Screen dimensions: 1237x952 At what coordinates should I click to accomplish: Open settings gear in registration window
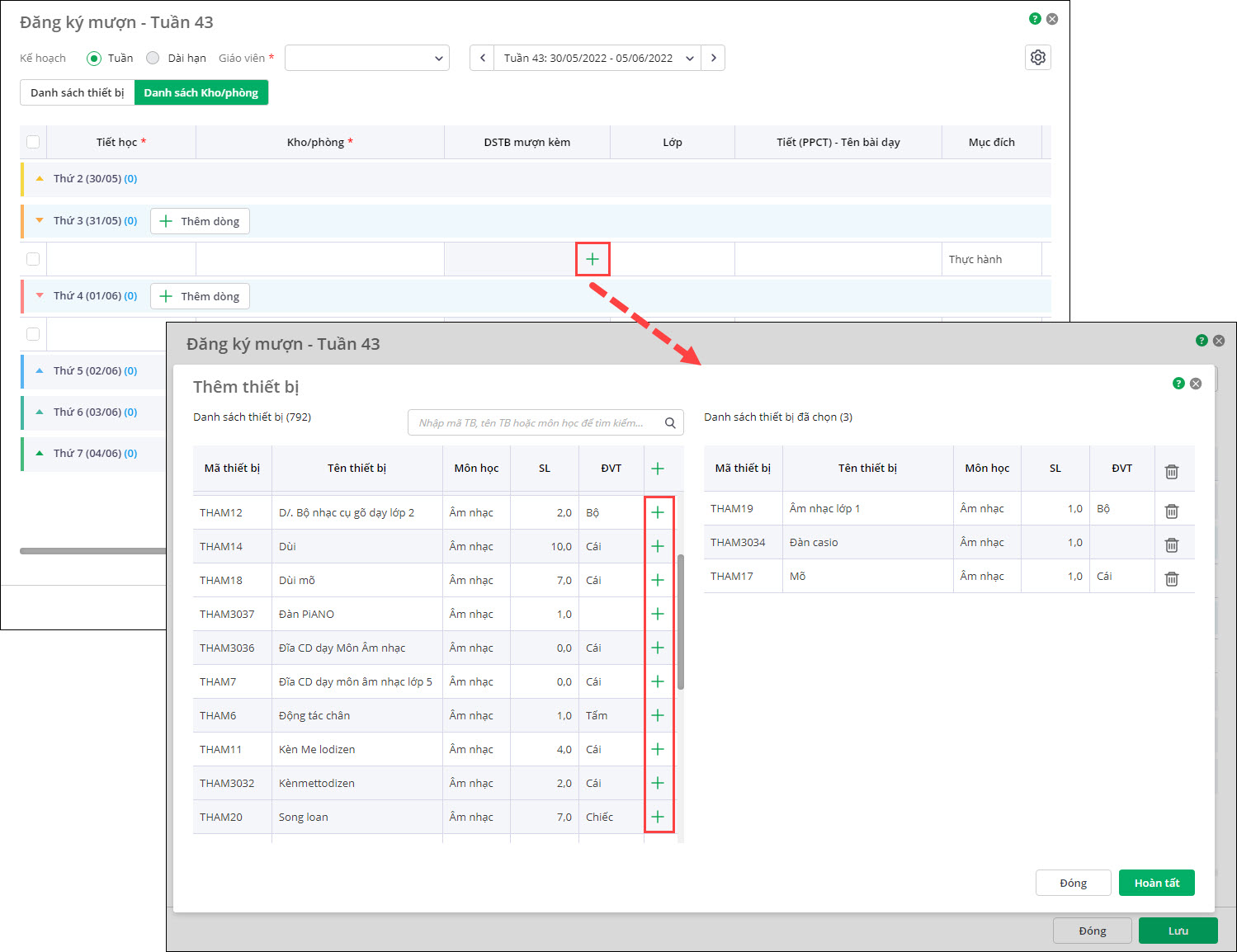point(1037,58)
